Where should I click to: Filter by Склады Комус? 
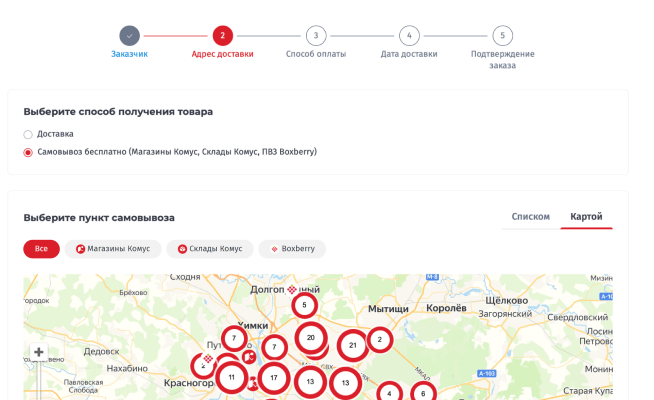(210, 249)
